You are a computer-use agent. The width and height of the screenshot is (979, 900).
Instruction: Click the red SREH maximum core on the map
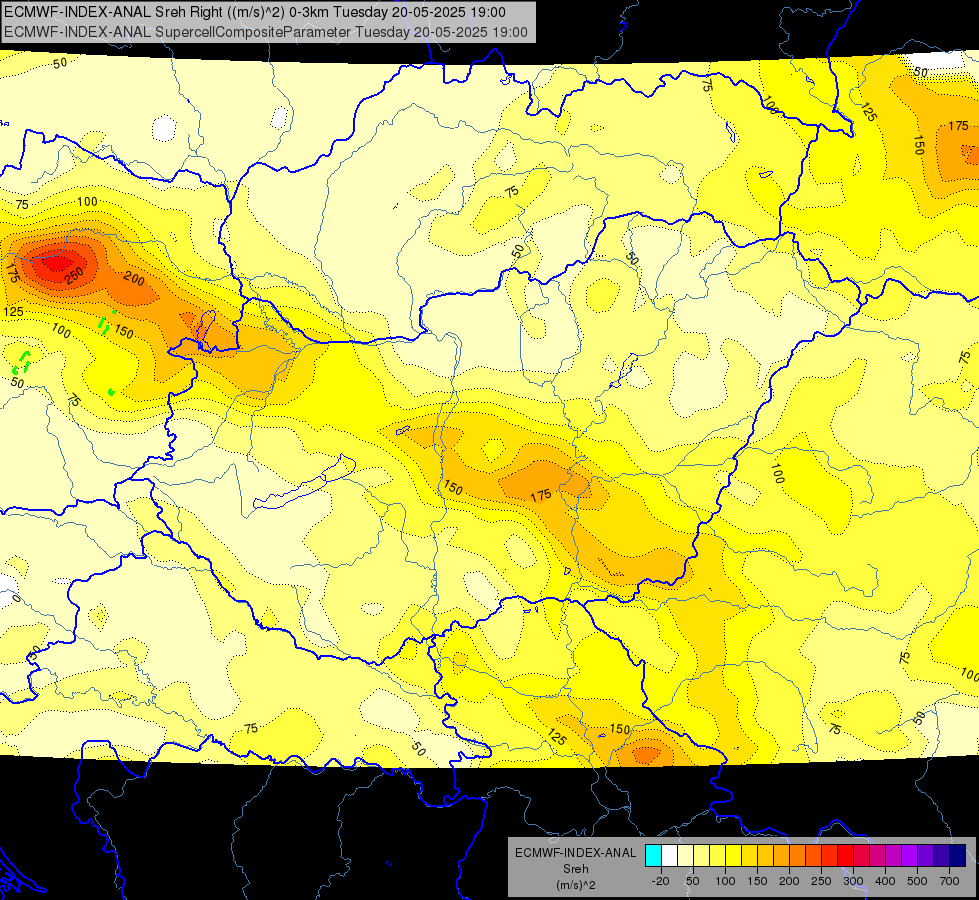point(57,263)
